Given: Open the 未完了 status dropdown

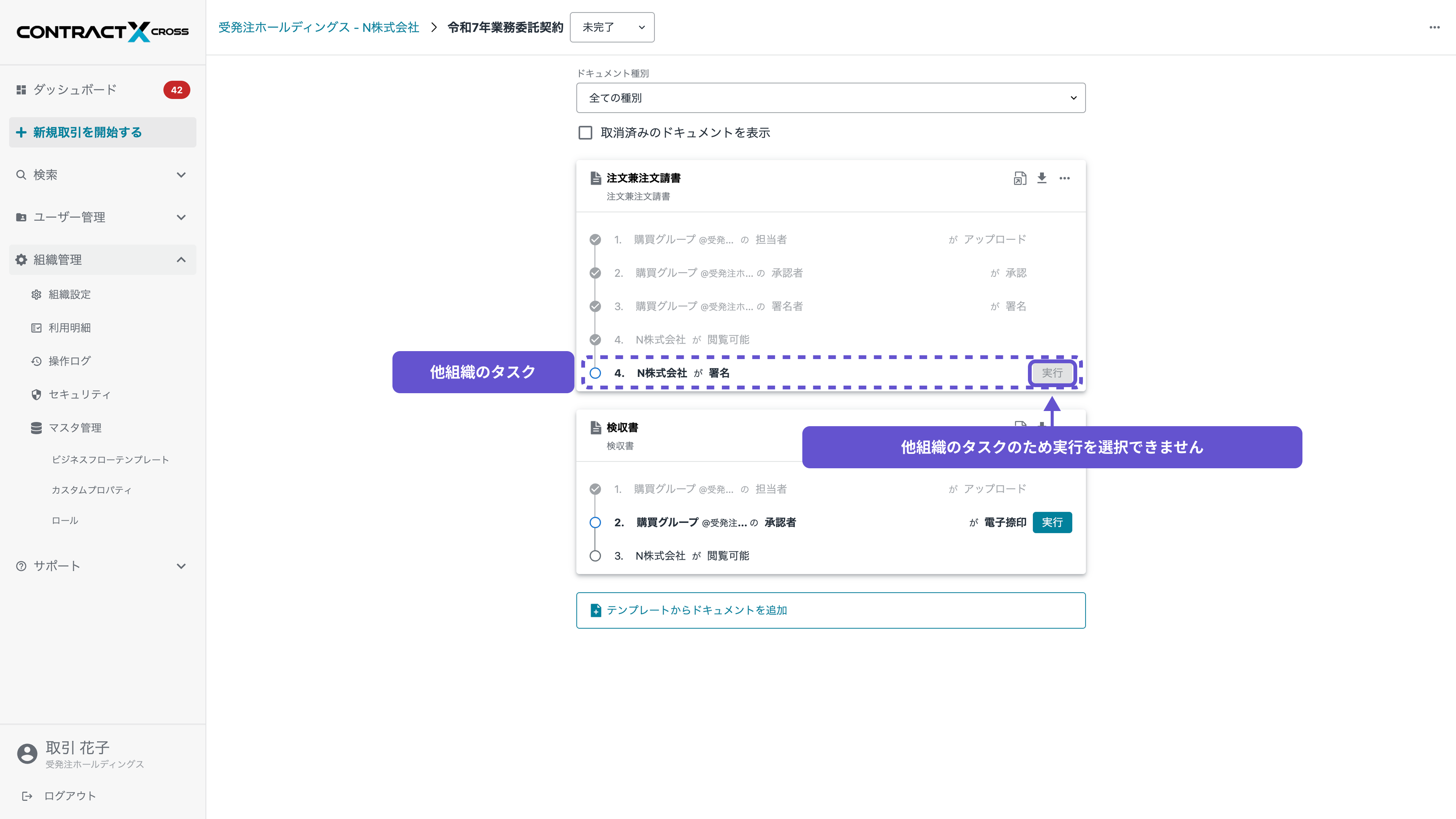Looking at the screenshot, I should 612,27.
